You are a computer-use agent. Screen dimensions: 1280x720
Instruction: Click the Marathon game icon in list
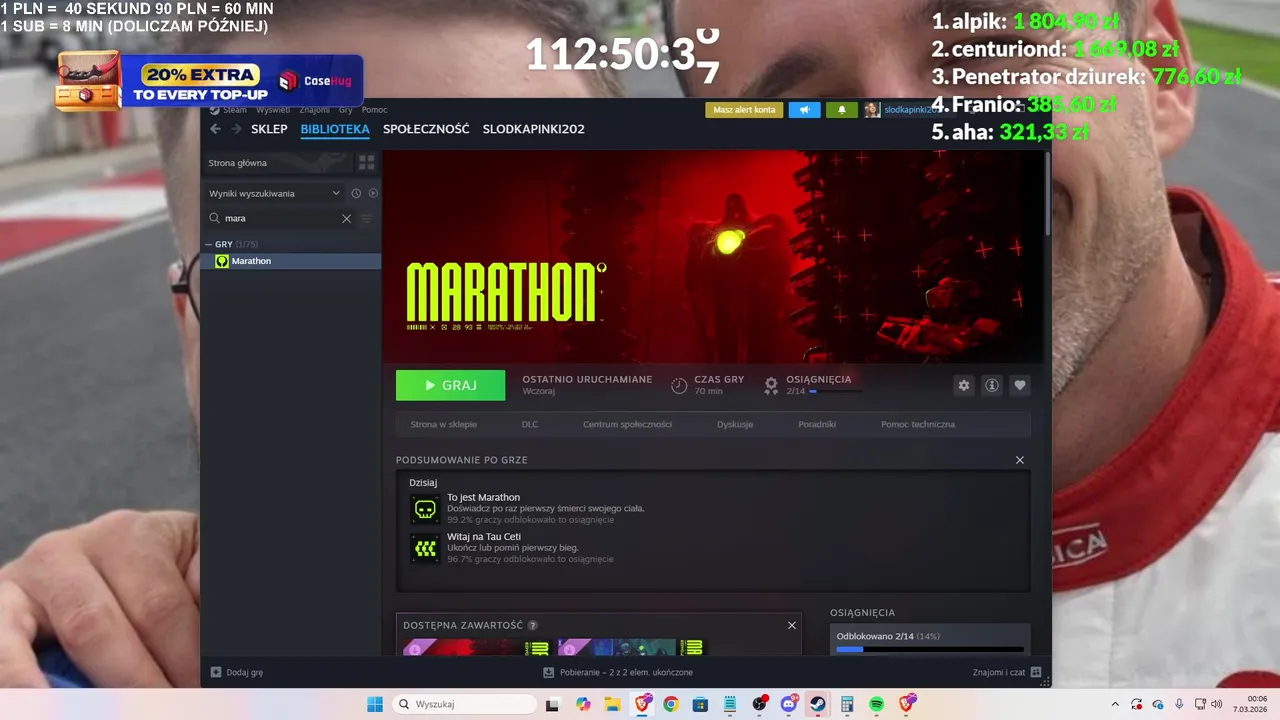(222, 261)
